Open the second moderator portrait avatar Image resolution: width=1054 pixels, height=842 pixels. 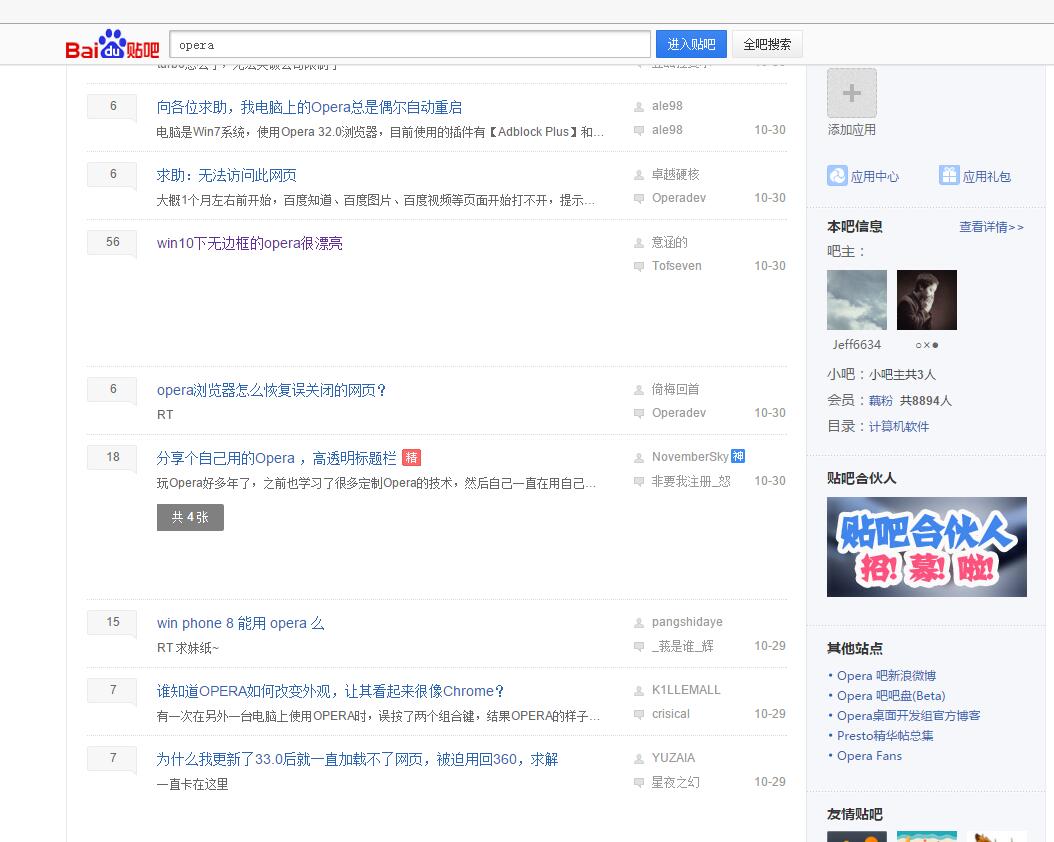point(927,300)
